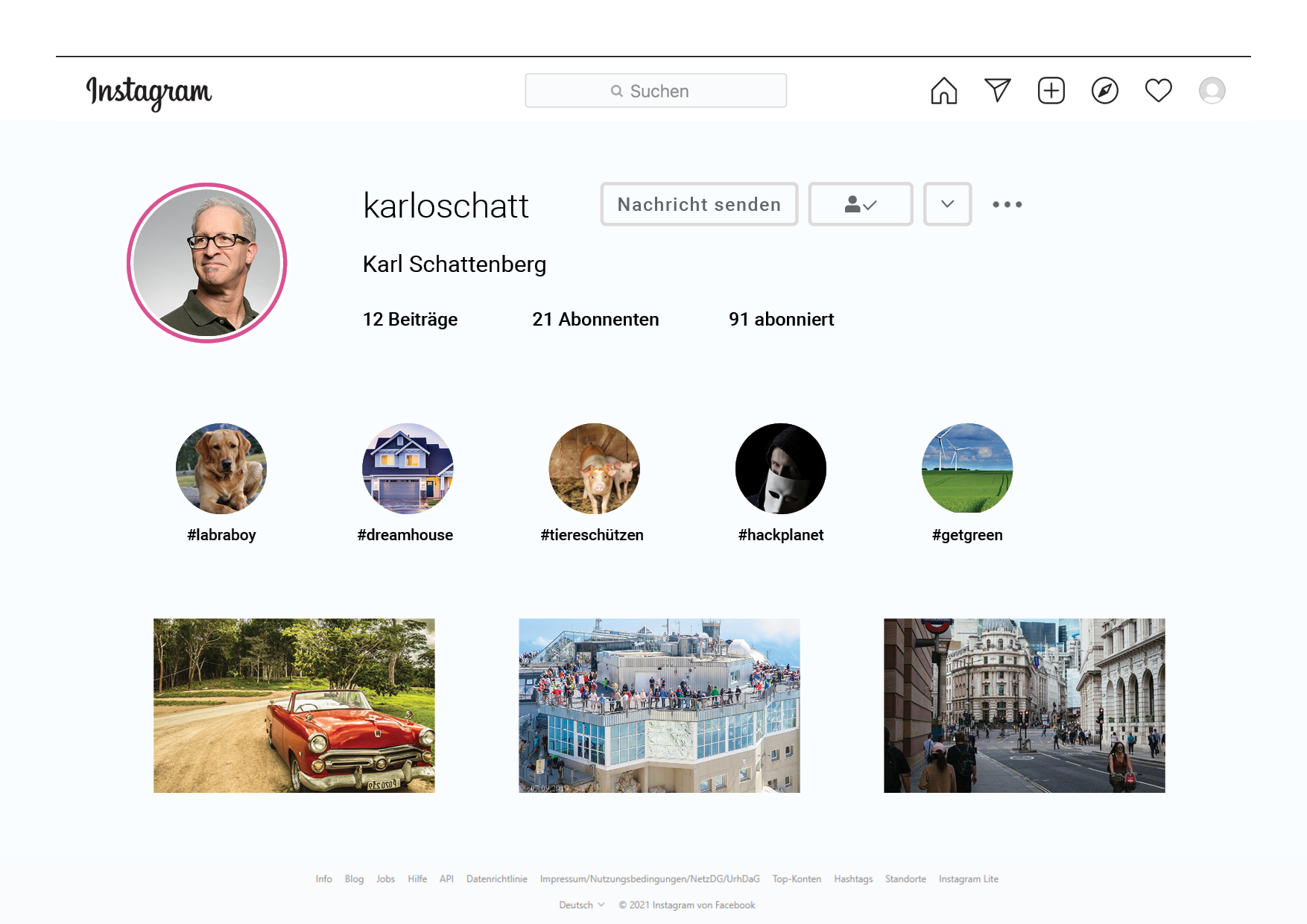The height and width of the screenshot is (924, 1307).
Task: View the #hackplanet story highlight
Action: 780,469
